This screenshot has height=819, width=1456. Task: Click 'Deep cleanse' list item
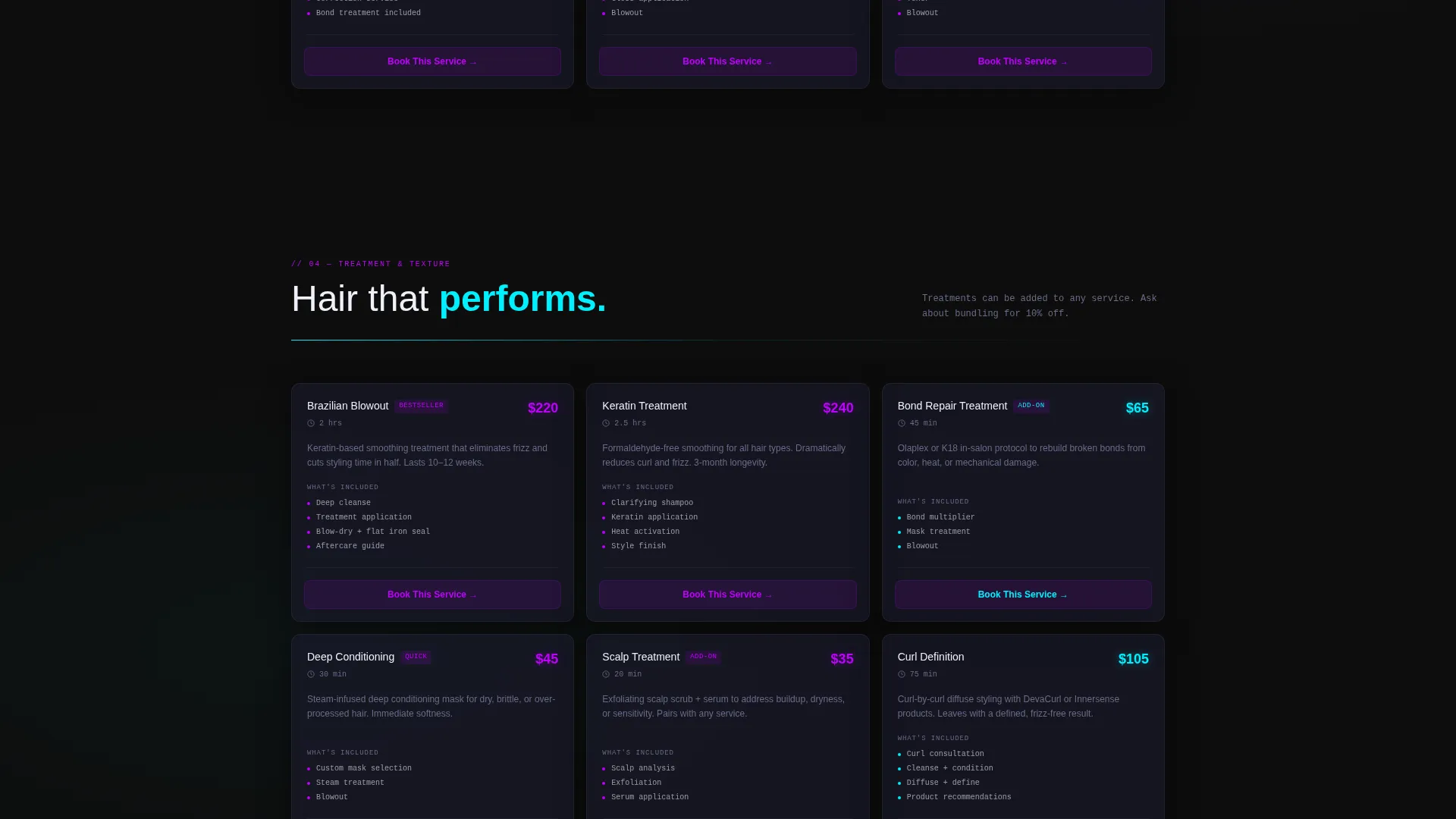click(344, 503)
